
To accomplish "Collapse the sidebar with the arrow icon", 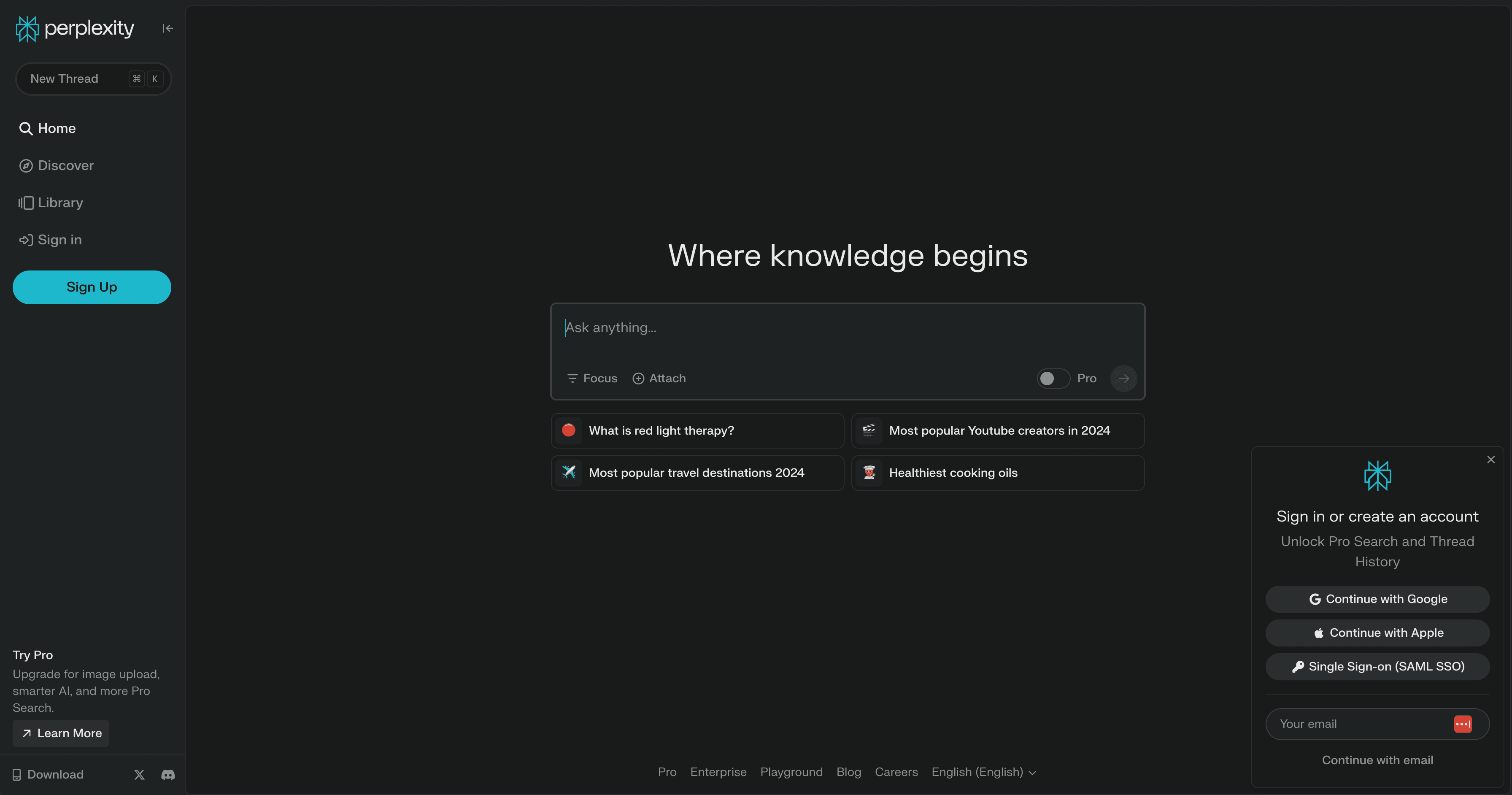I will 168,28.
